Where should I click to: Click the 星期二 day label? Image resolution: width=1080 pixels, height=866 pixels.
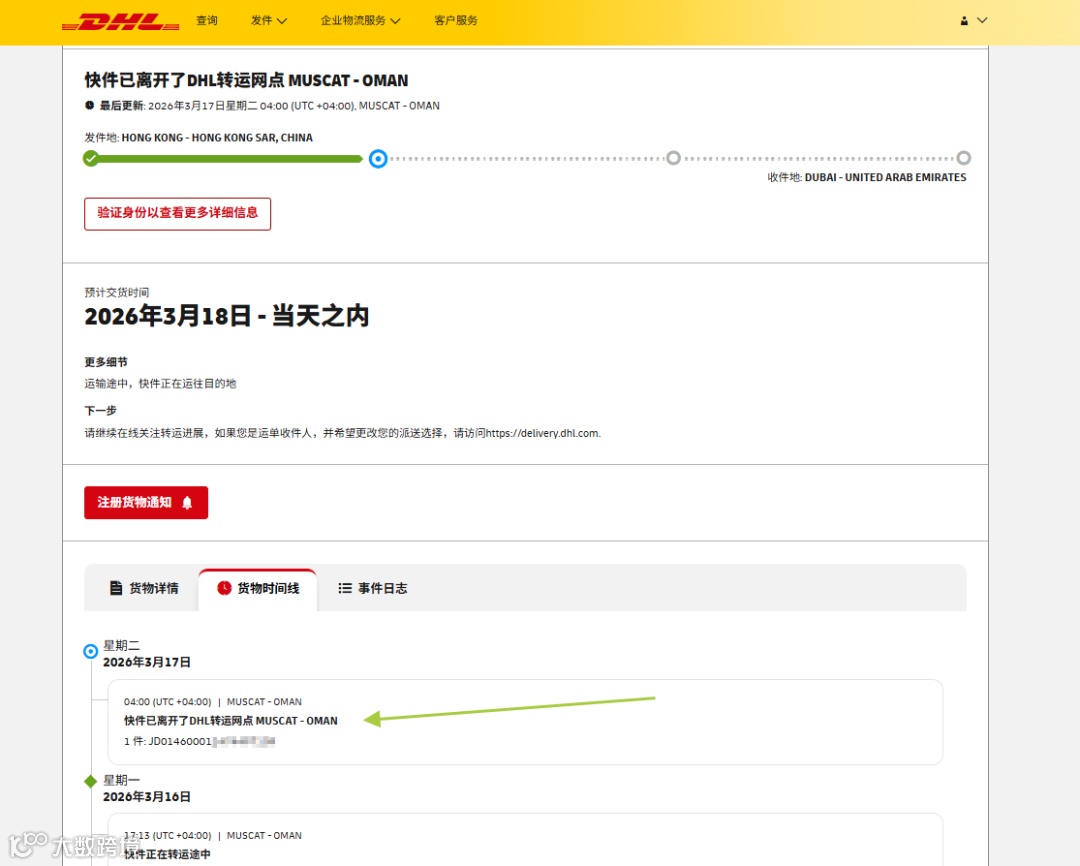pyautogui.click(x=121, y=646)
